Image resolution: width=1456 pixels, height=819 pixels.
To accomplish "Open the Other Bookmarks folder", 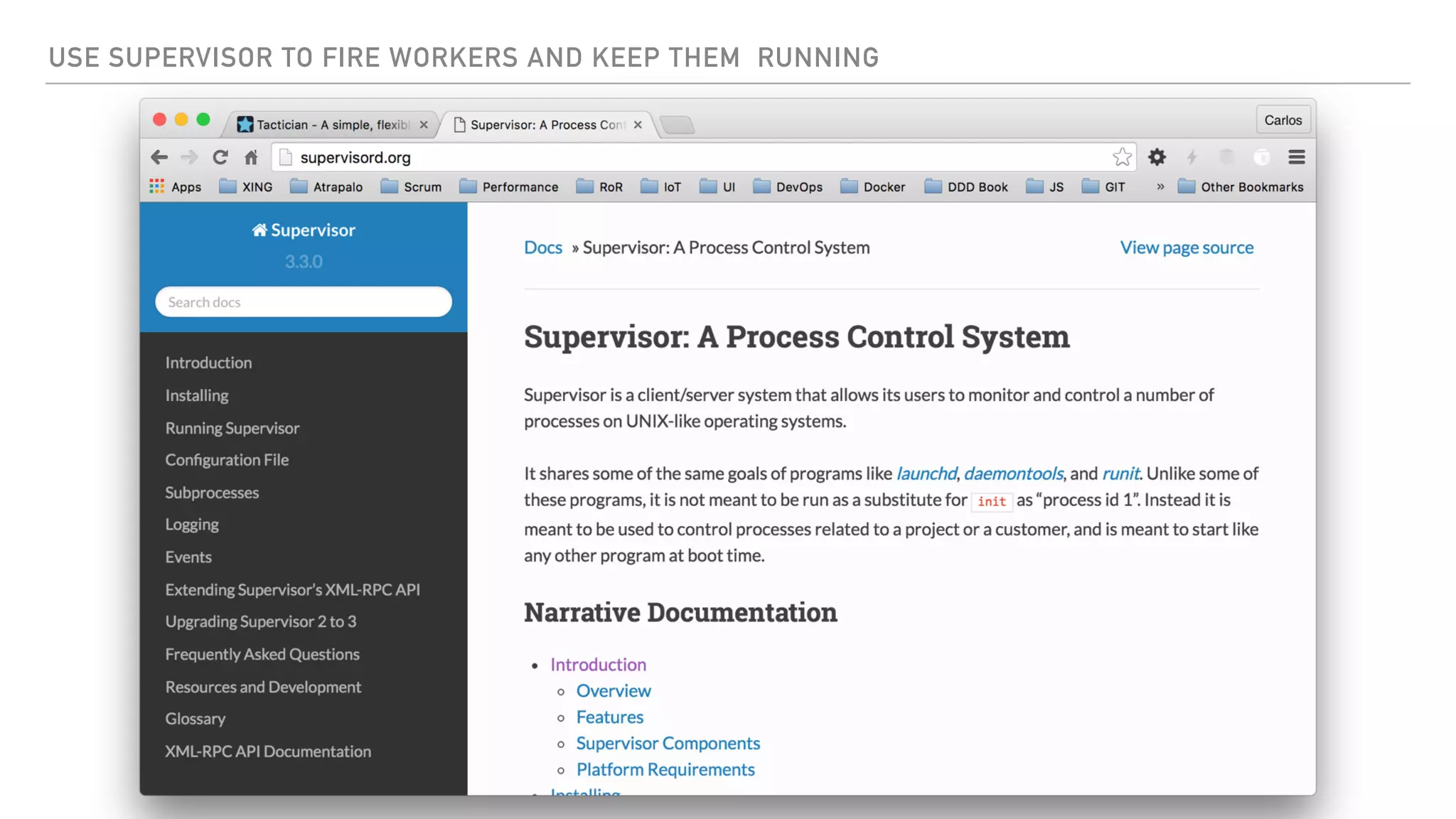I will [x=1241, y=187].
